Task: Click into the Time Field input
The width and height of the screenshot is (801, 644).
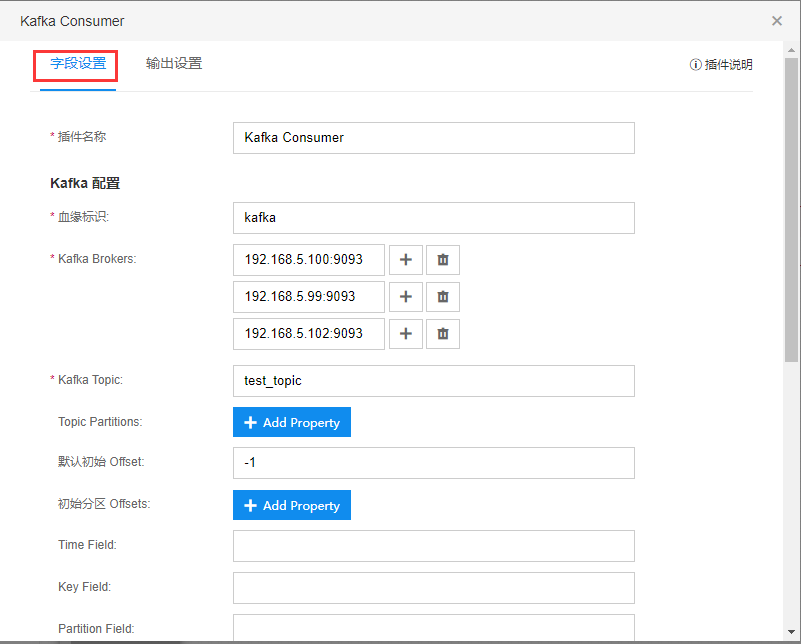Action: [434, 546]
